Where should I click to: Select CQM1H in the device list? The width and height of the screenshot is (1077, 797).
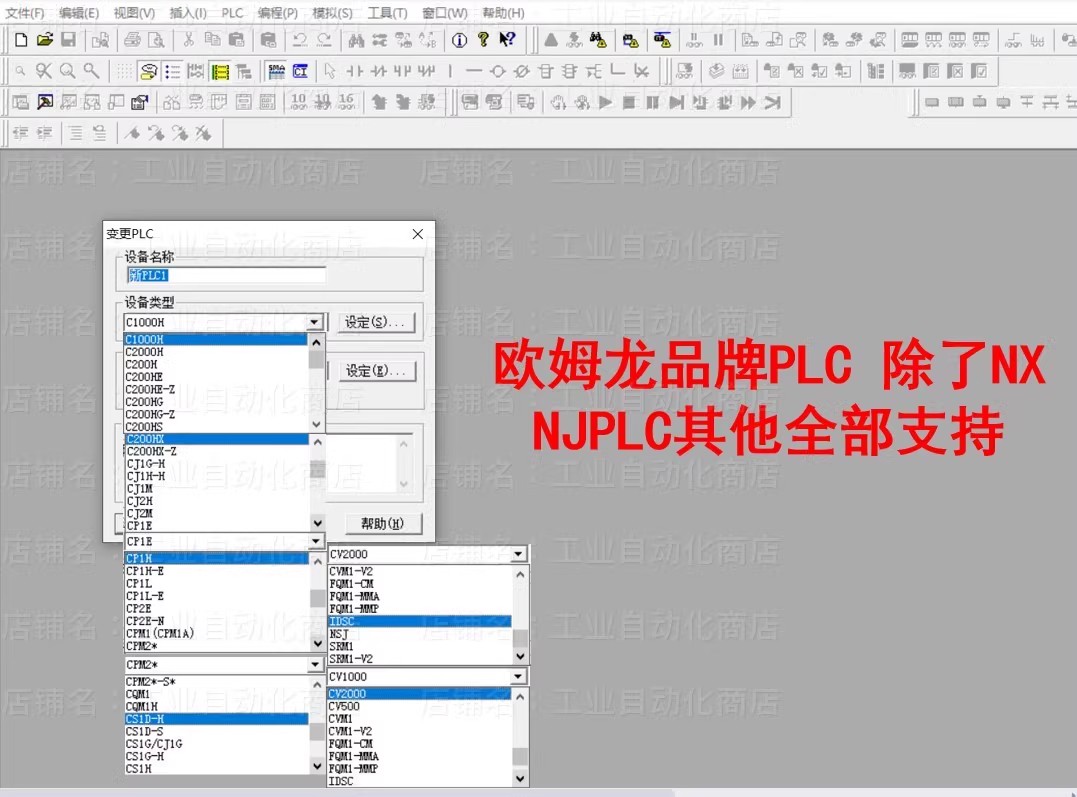pyautogui.click(x=216, y=706)
